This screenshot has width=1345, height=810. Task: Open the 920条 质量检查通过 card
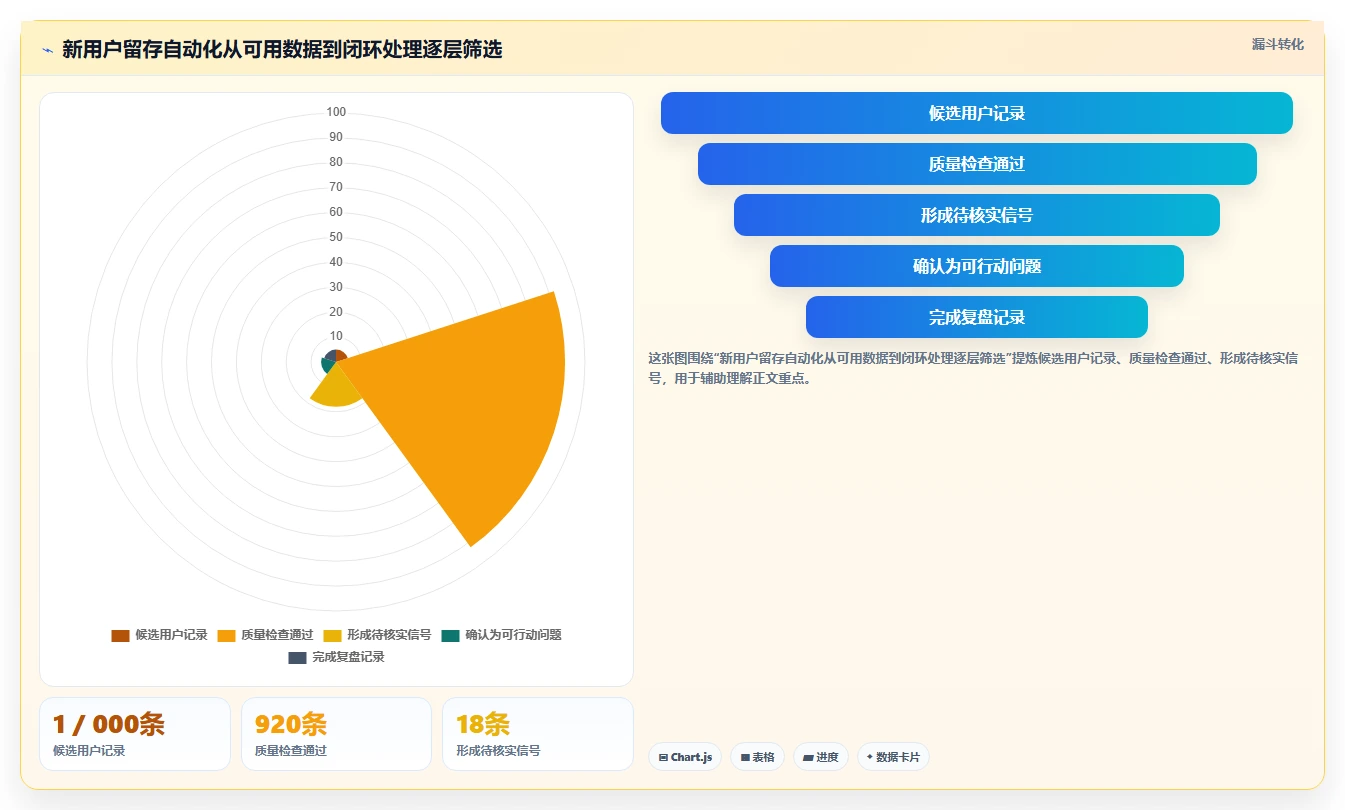pos(336,734)
